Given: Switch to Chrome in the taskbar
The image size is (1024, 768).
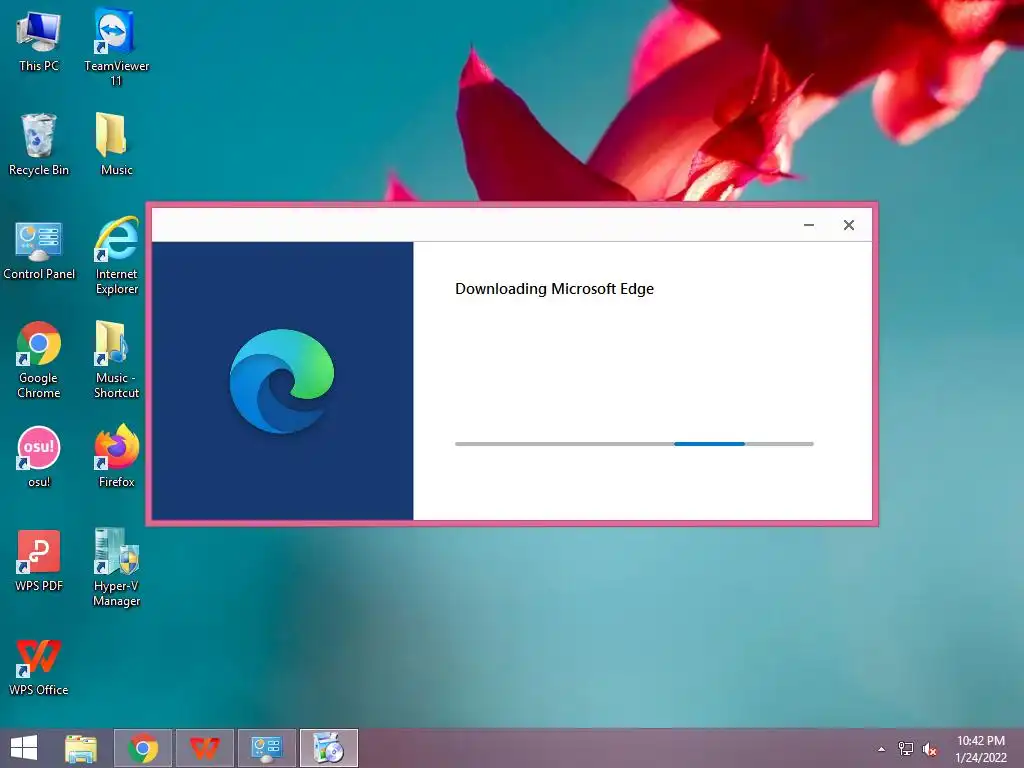Looking at the screenshot, I should coord(143,748).
